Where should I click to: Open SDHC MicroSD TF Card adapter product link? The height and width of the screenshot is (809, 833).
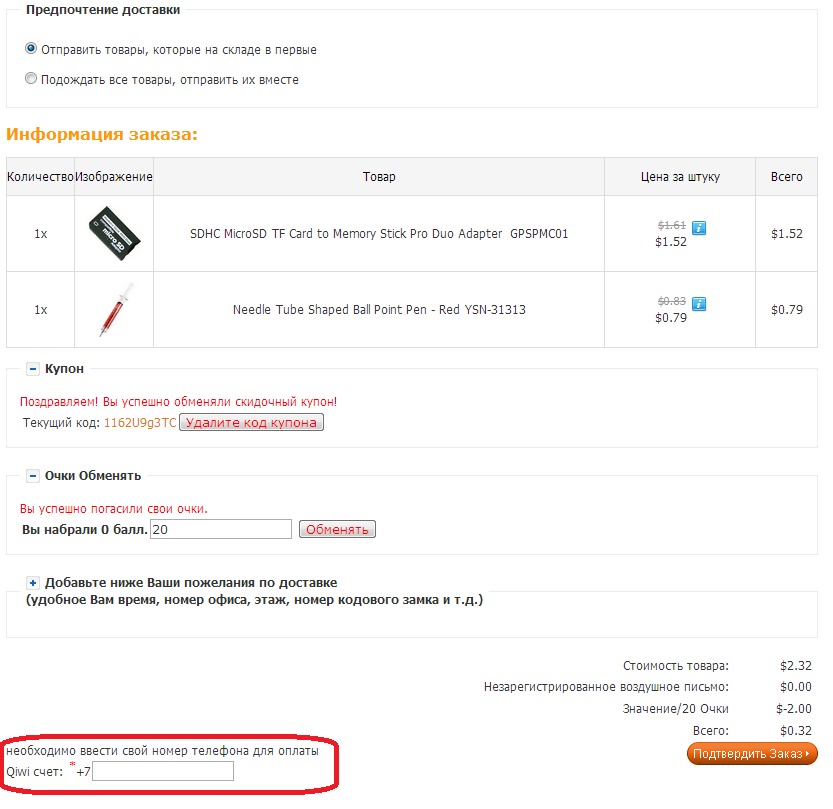(379, 234)
